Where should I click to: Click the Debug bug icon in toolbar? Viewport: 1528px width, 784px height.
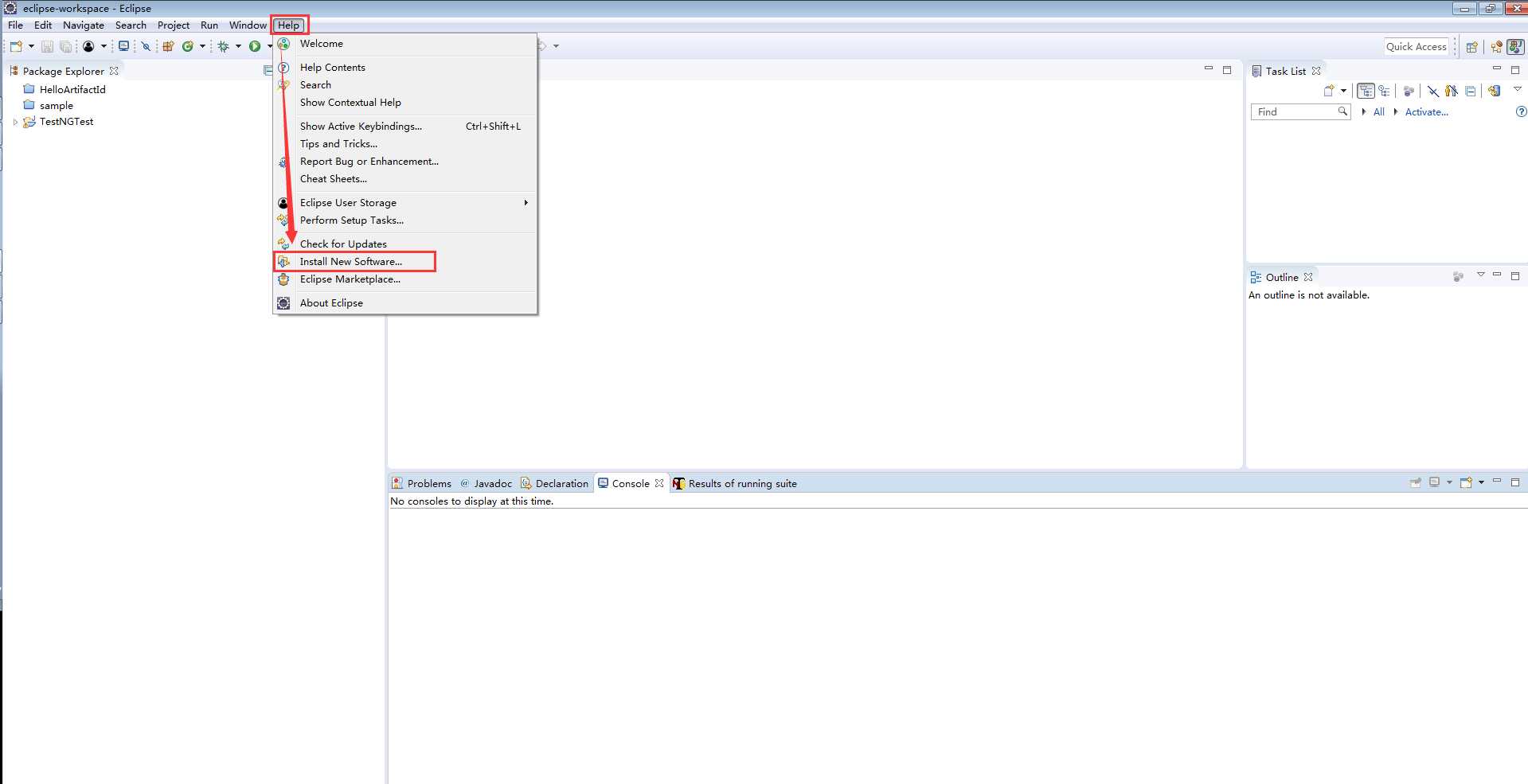[224, 46]
